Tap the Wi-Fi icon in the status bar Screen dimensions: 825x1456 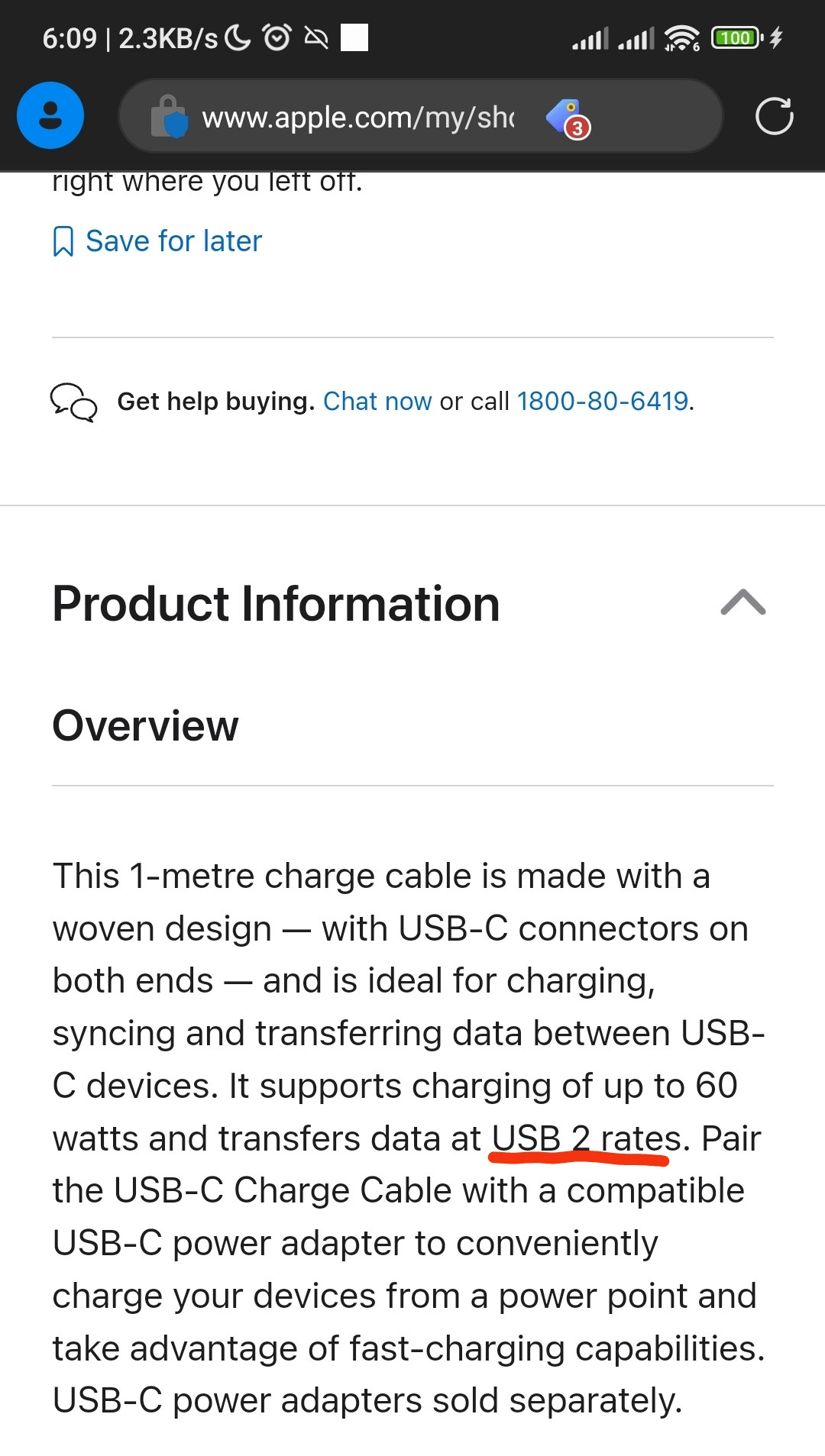coord(681,37)
